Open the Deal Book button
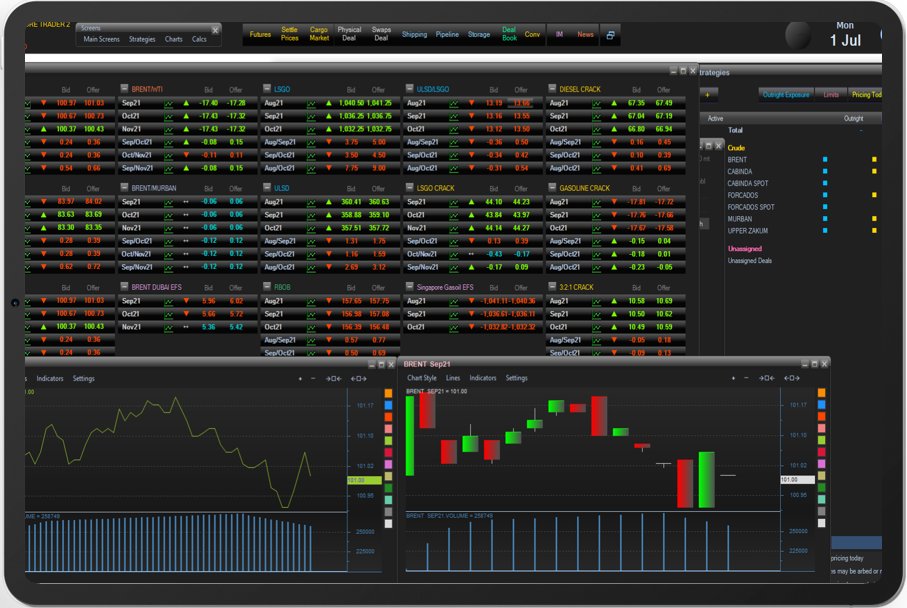907x608 pixels. 509,34
